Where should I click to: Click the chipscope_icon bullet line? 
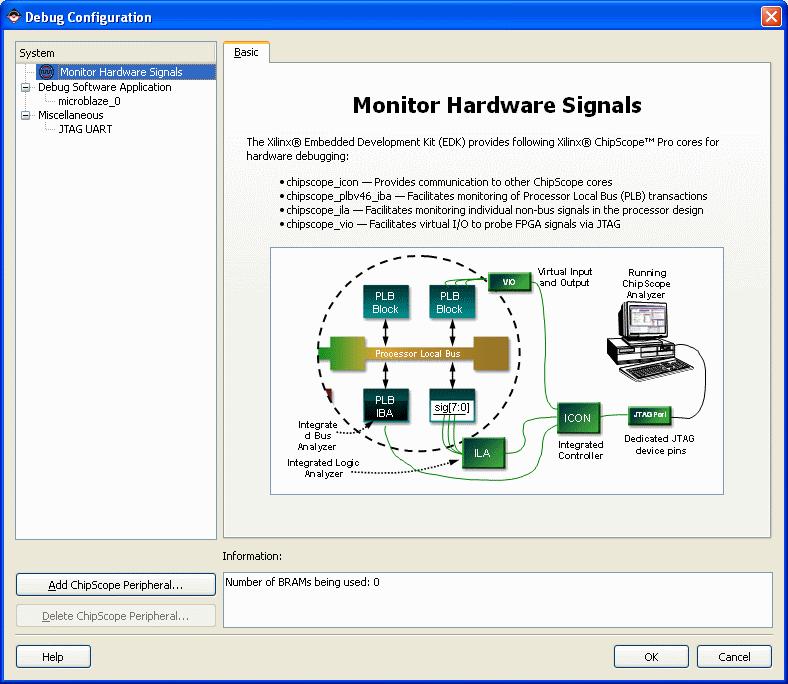[x=446, y=182]
